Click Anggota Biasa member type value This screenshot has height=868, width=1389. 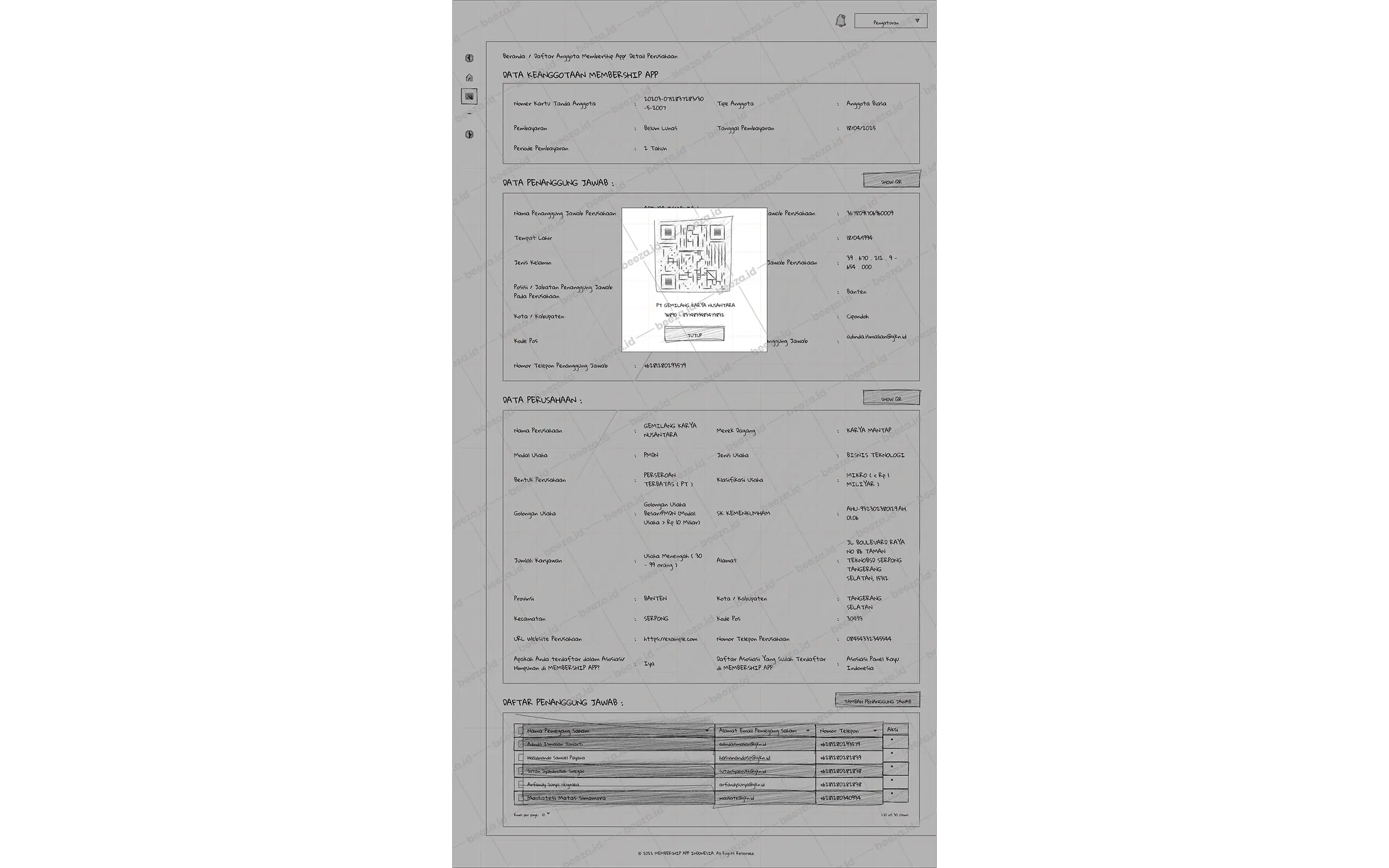(x=866, y=103)
